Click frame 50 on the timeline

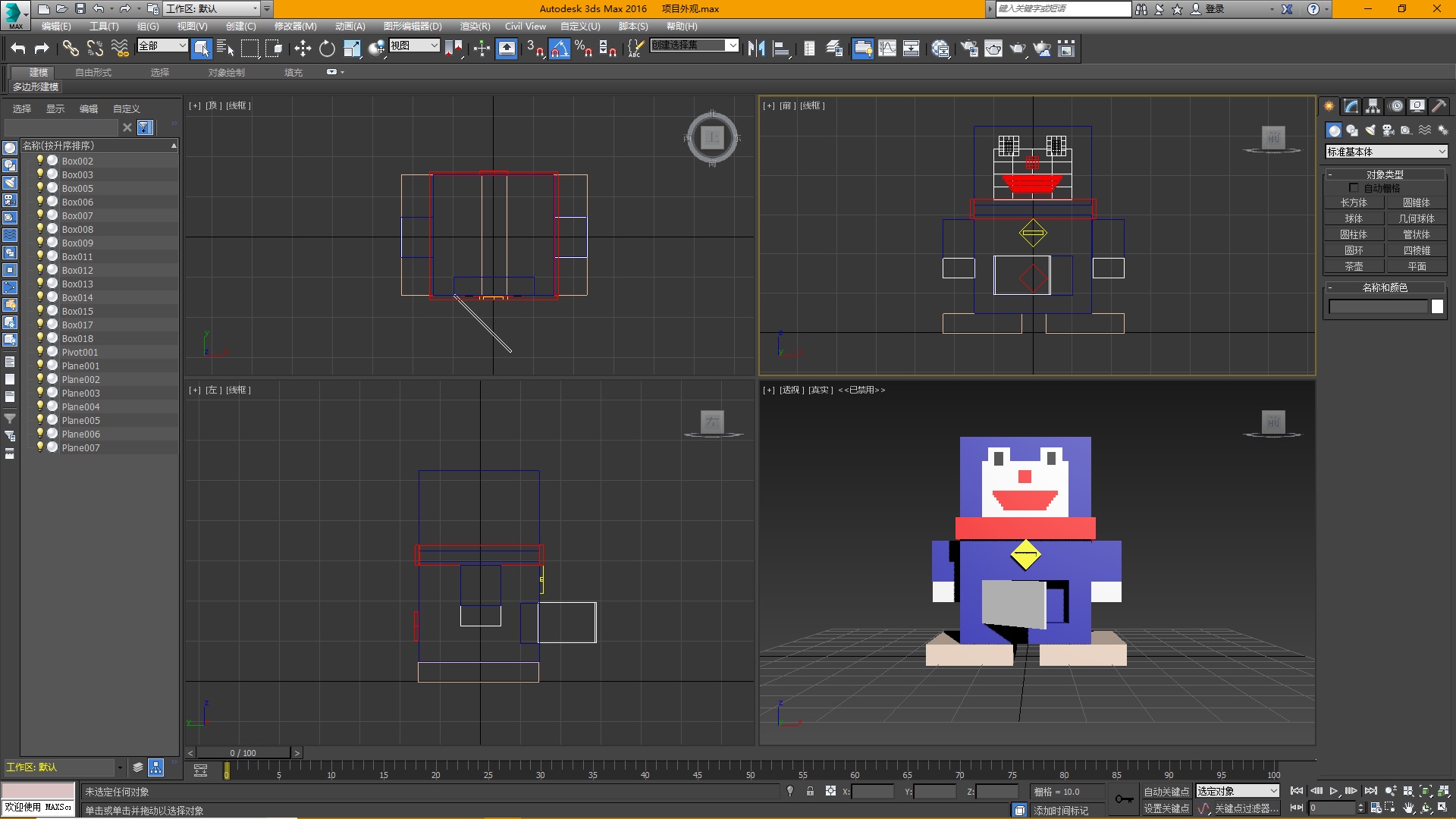750,770
